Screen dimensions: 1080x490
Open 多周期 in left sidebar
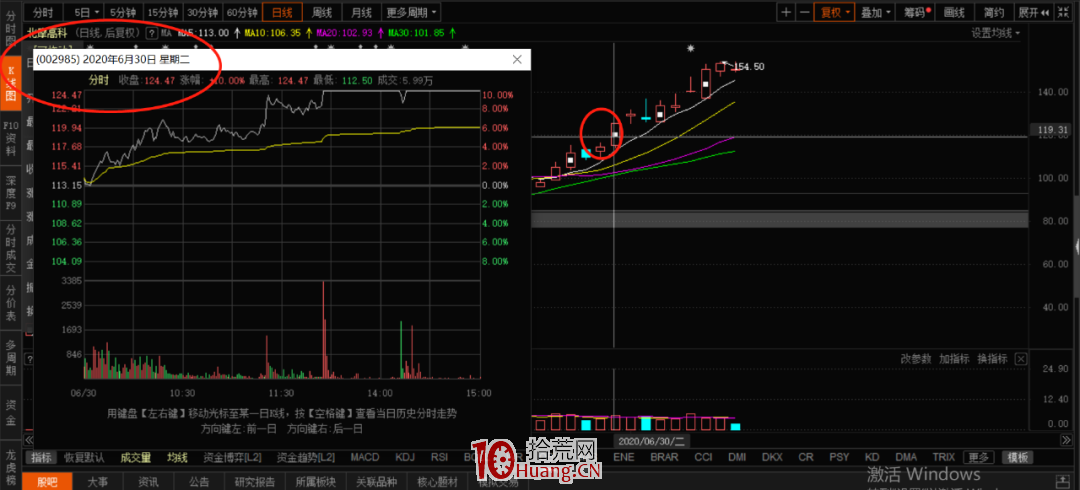pos(10,357)
